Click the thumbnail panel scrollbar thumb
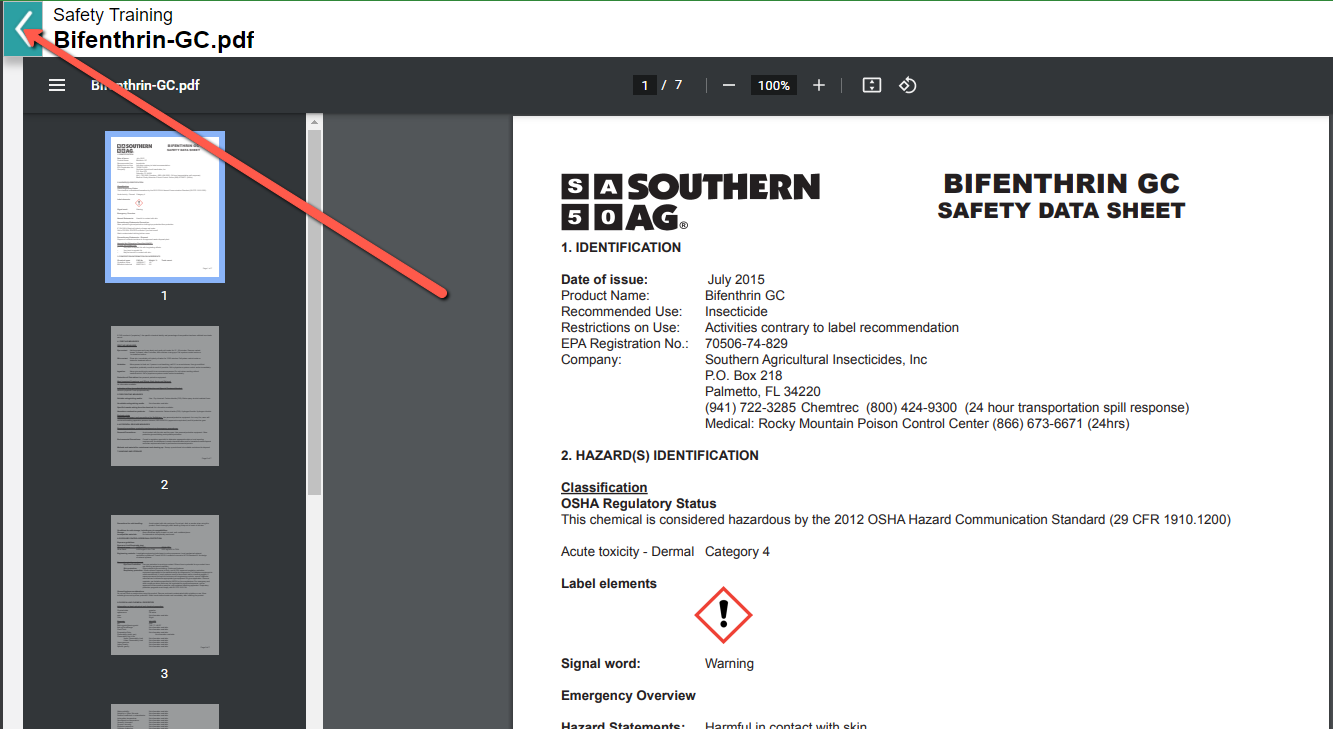Viewport: 1333px width, 729px height. 314,312
